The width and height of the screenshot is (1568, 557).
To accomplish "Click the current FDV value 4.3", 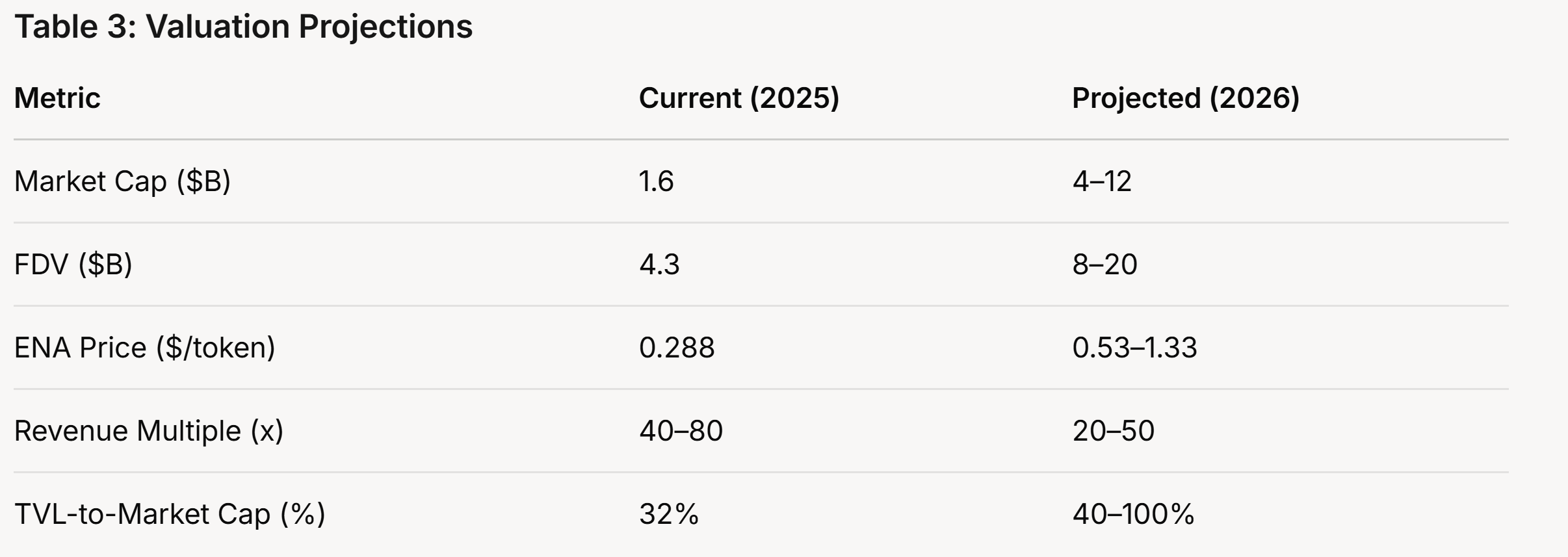I will pyautogui.click(x=659, y=265).
